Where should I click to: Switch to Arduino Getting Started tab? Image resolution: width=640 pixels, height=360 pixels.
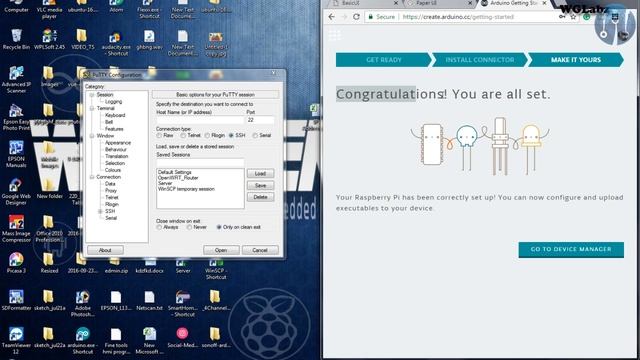(513, 3)
